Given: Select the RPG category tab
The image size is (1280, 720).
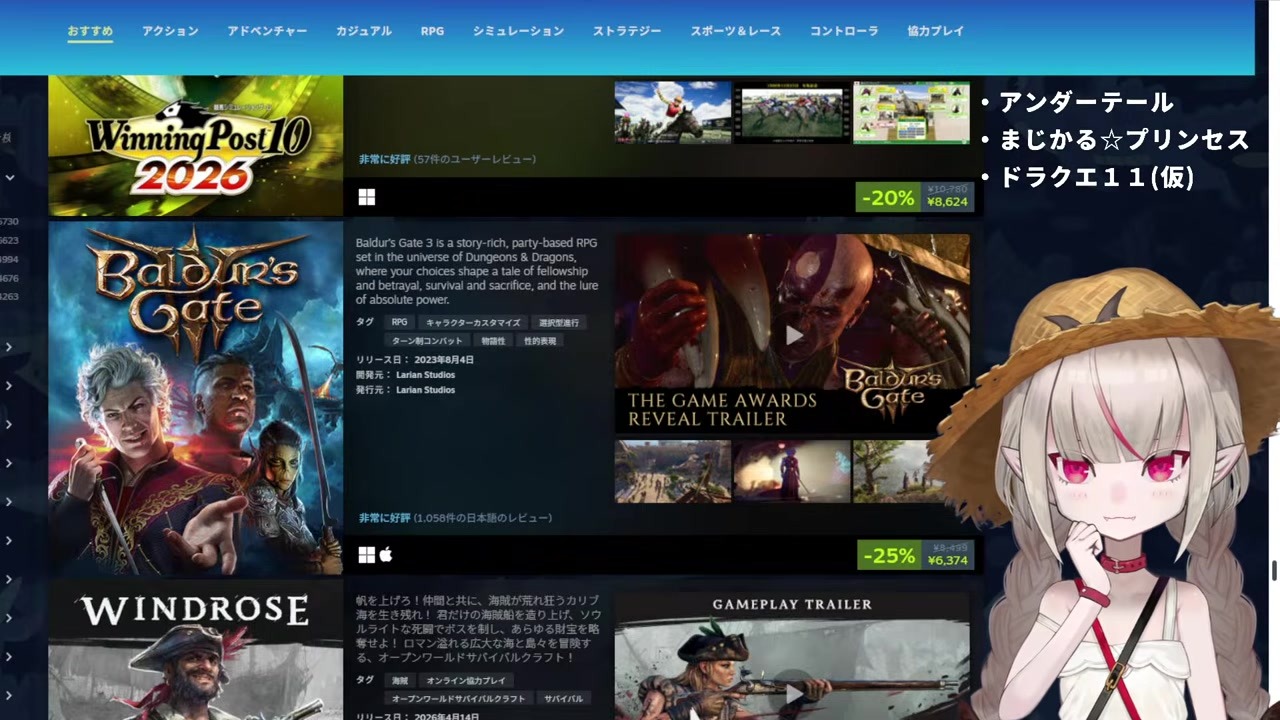Looking at the screenshot, I should 432,31.
